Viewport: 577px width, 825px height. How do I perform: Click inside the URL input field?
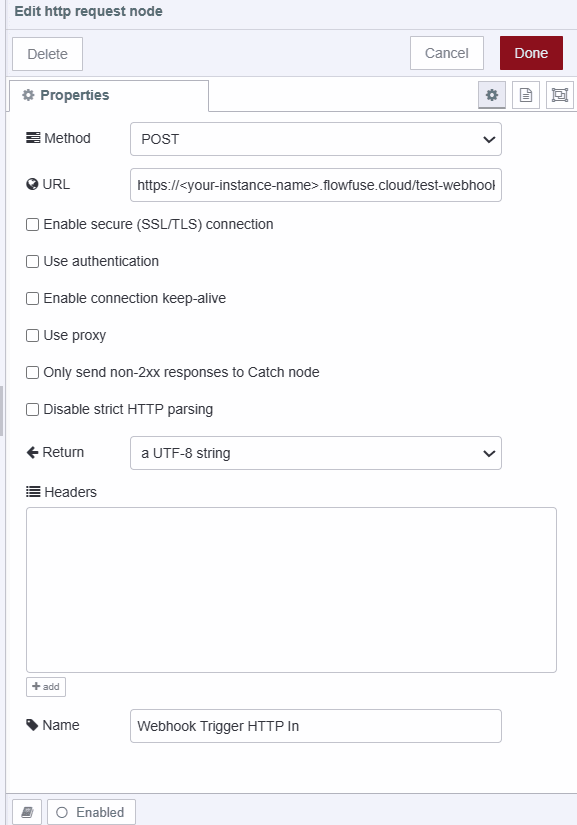pos(315,185)
